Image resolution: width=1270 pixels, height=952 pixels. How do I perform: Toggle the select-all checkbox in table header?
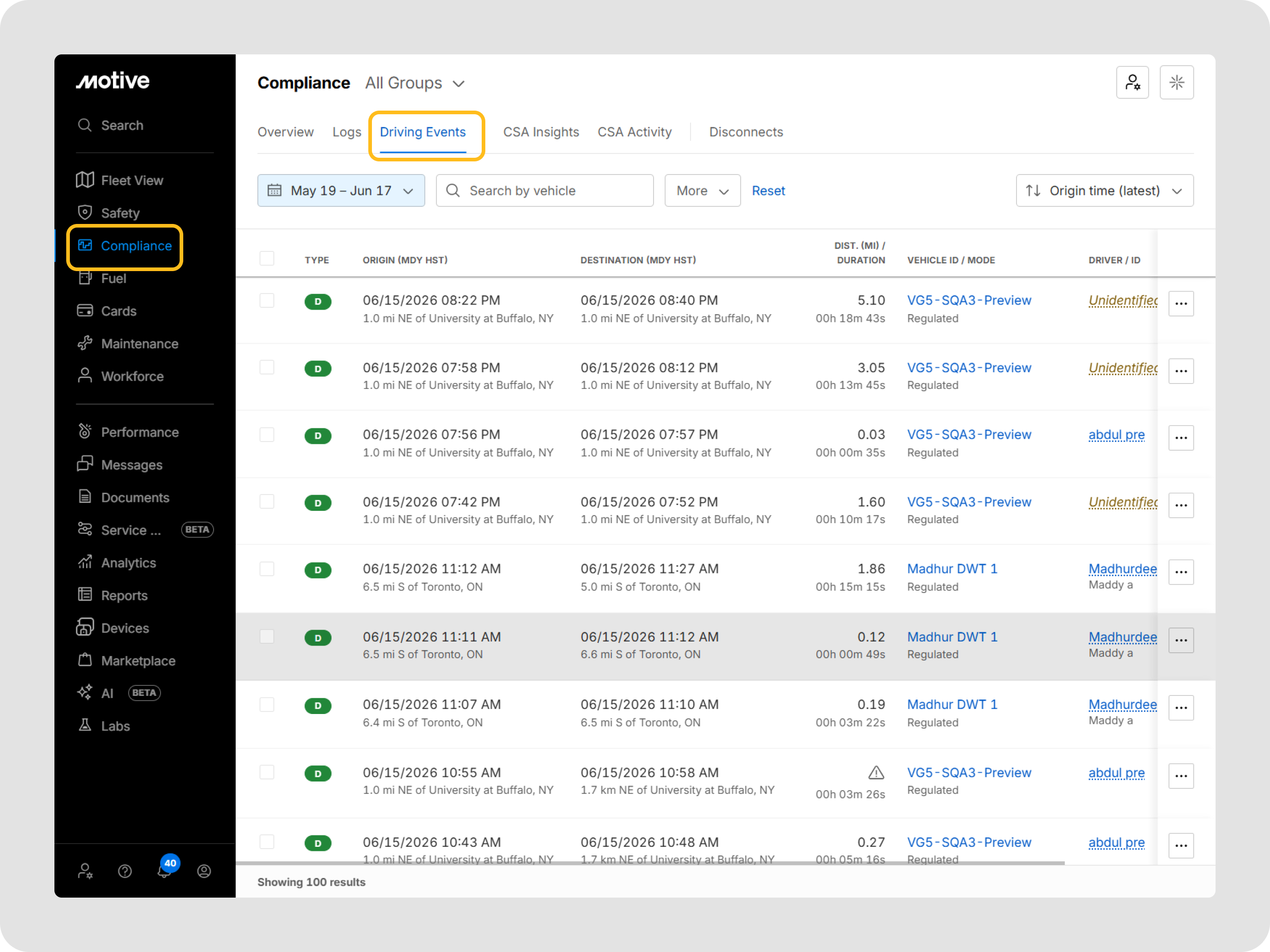tap(267, 259)
